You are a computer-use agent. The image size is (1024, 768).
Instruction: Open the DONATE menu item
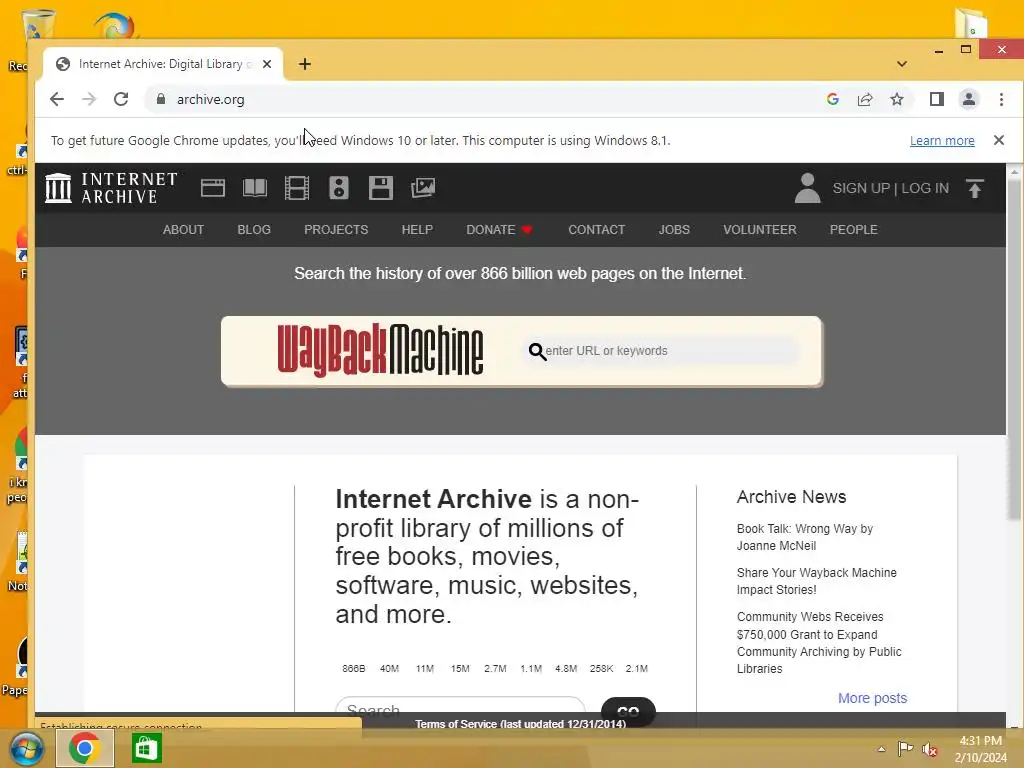pos(500,230)
